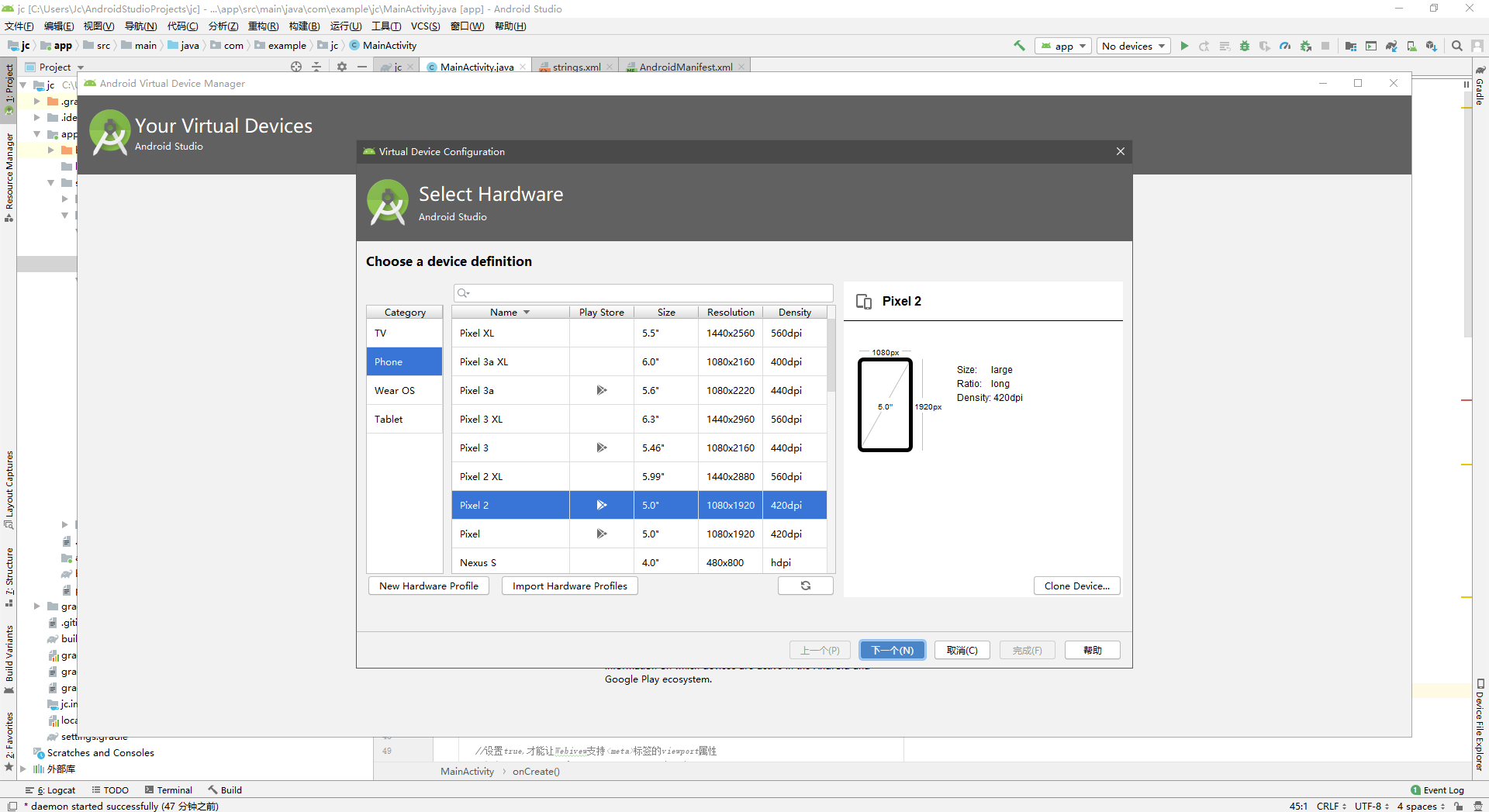Switch to the strings.xml tab

pos(576,67)
